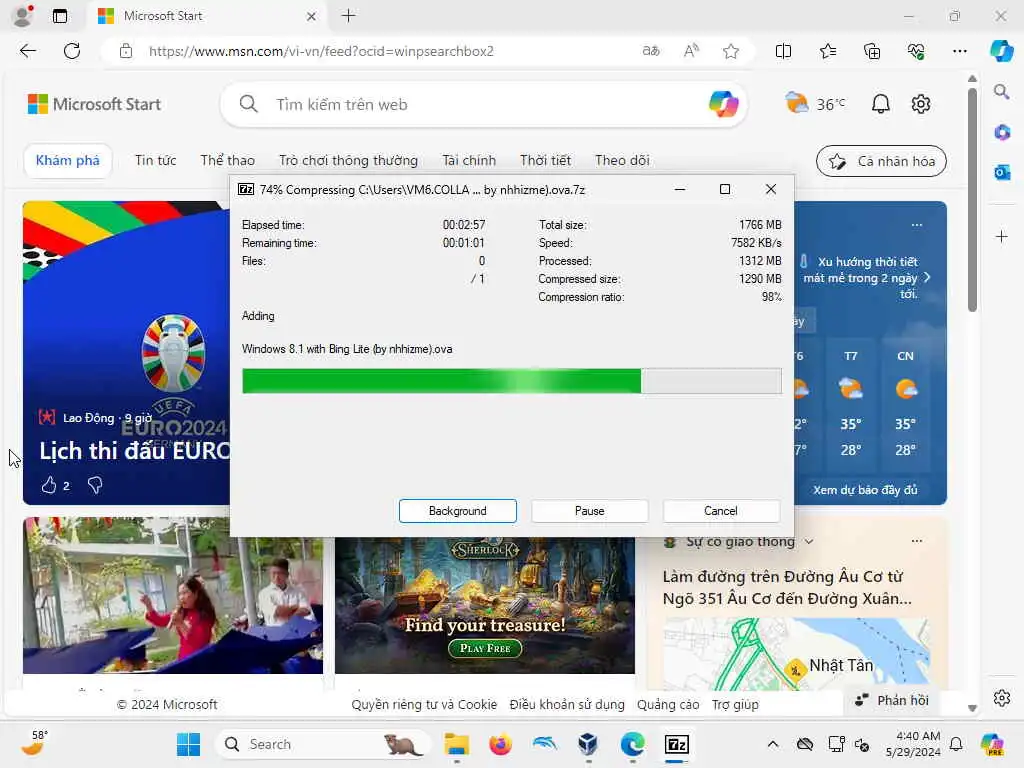Image resolution: width=1024 pixels, height=768 pixels.
Task: Click the 7-Zip taskbar icon
Action: (x=677, y=744)
